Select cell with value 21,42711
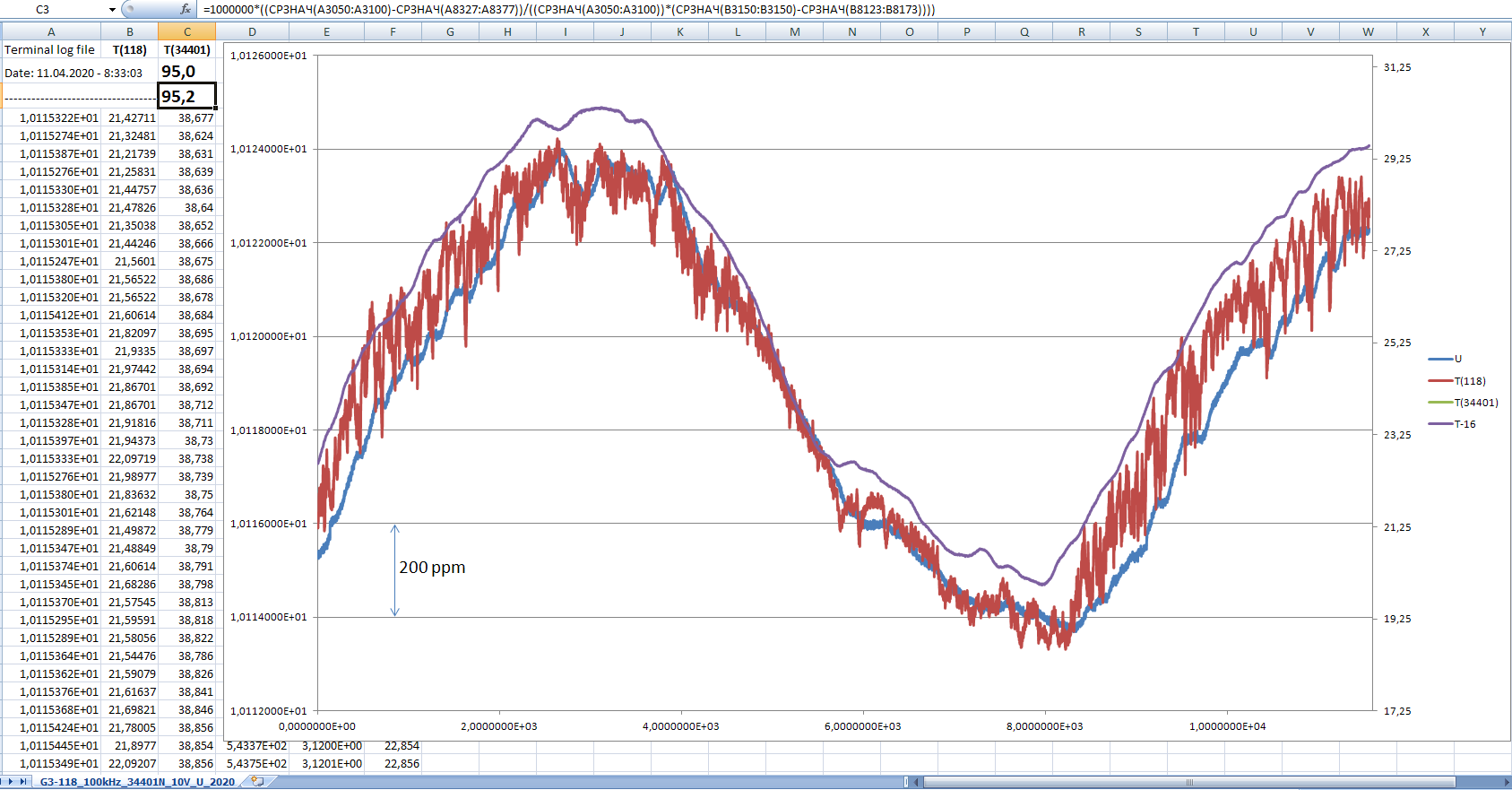Screen dimensions: 1512x790 pos(130,117)
